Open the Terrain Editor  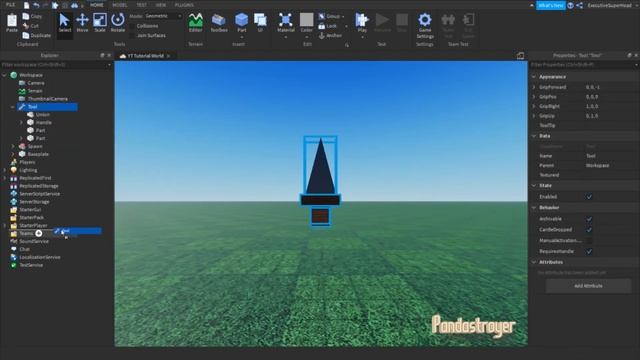(196, 22)
